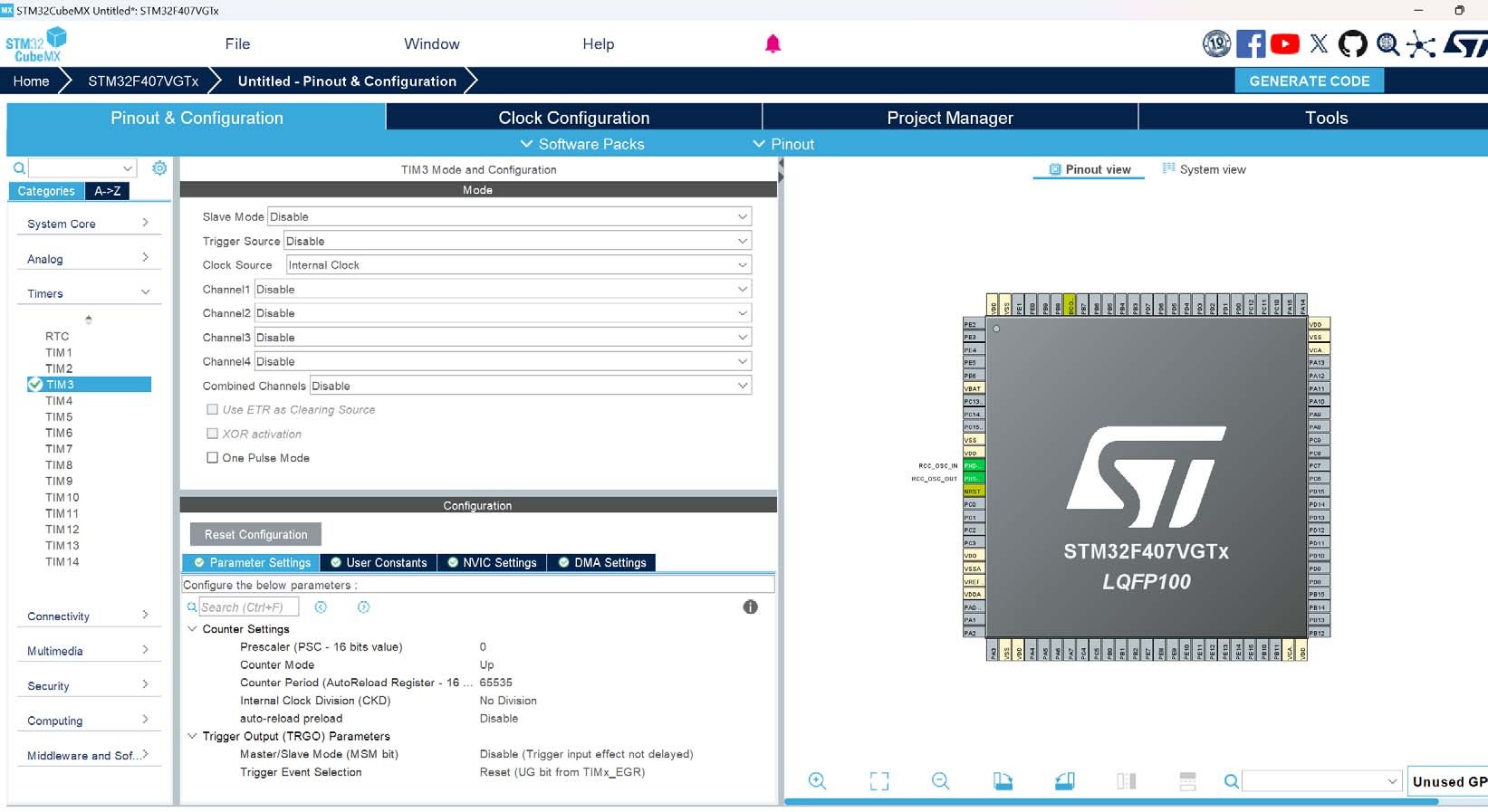This screenshot has height=812, width=1488.
Task: Focus the parameter Search field
Action: point(248,607)
